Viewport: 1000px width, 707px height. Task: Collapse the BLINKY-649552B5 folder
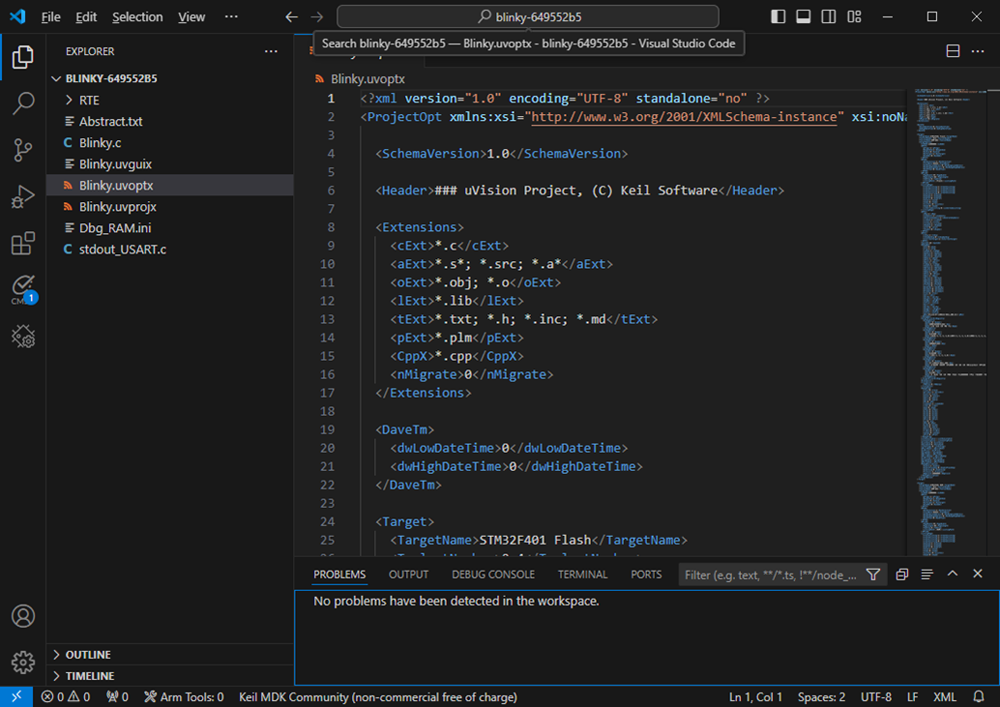click(x=170, y=78)
